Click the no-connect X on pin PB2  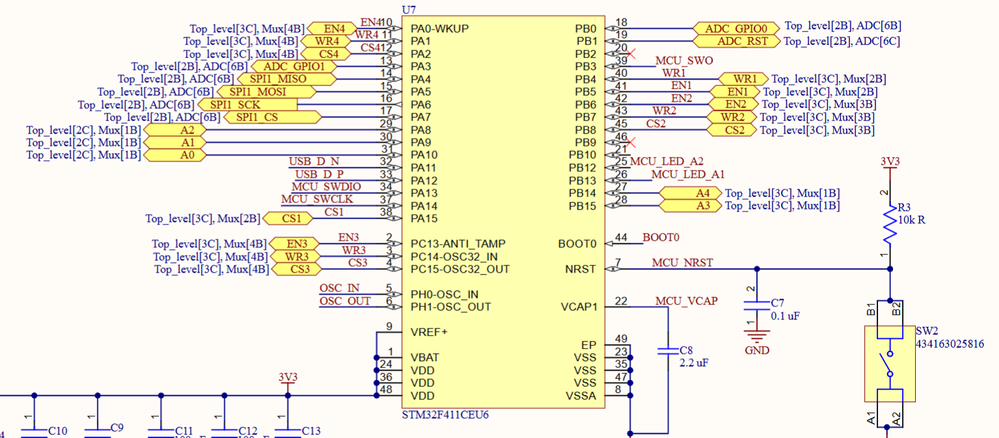point(631,54)
